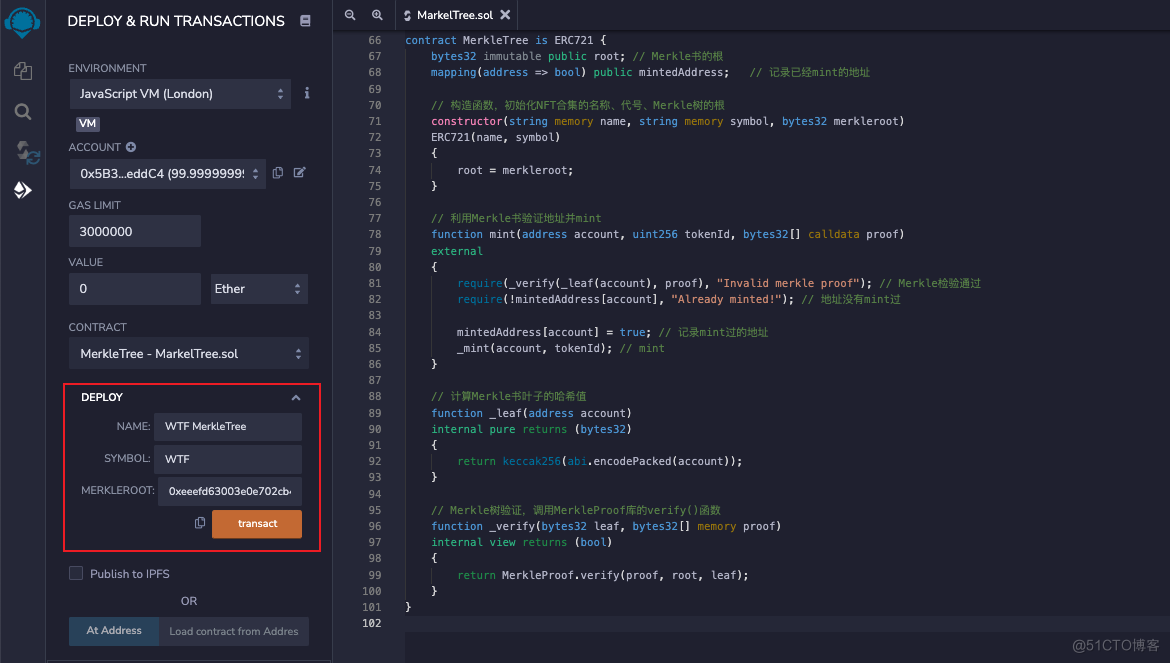Click the VM badge label
This screenshot has height=663, width=1170.
click(x=87, y=124)
